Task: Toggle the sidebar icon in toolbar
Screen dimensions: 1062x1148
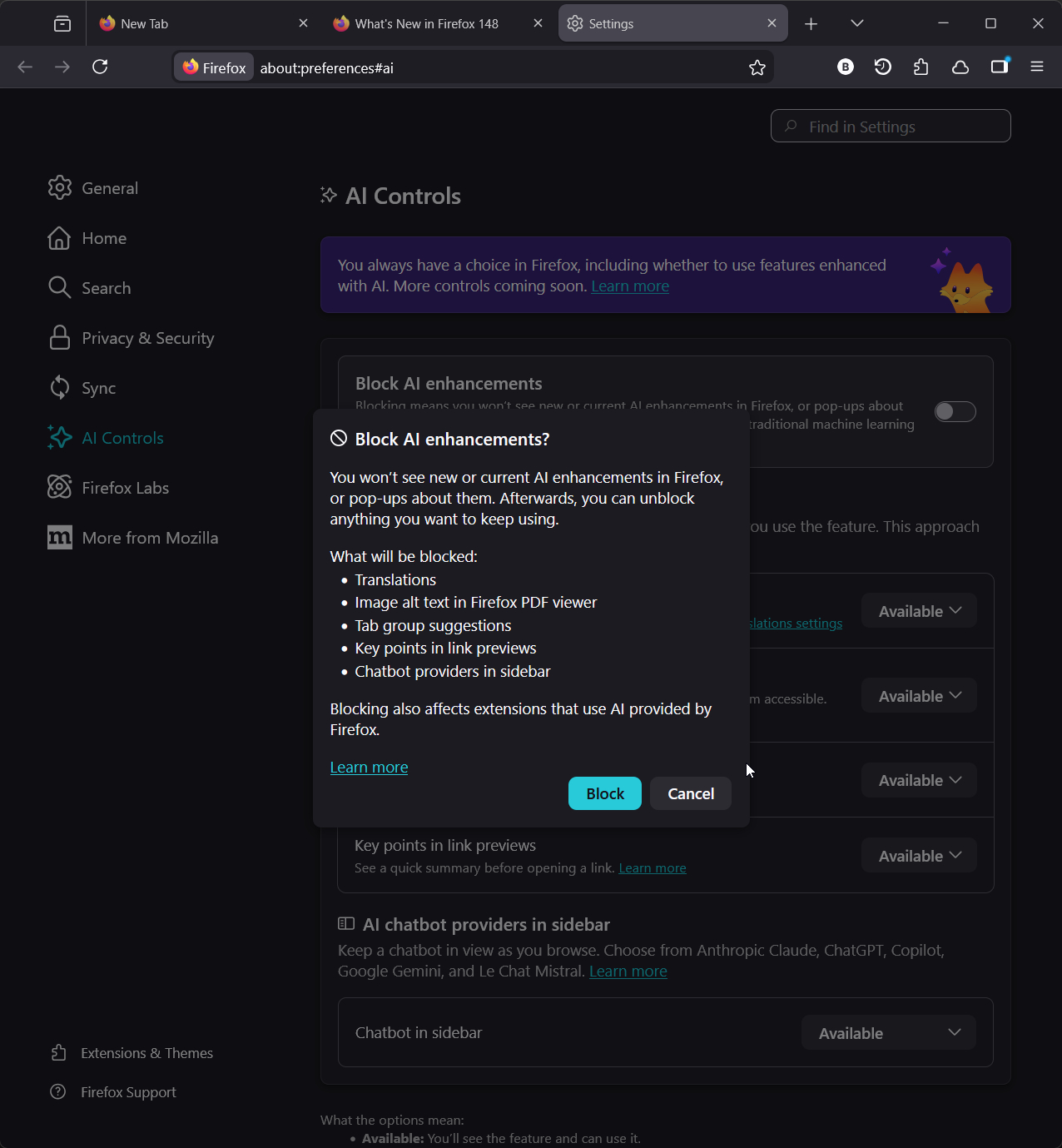Action: pos(999,67)
